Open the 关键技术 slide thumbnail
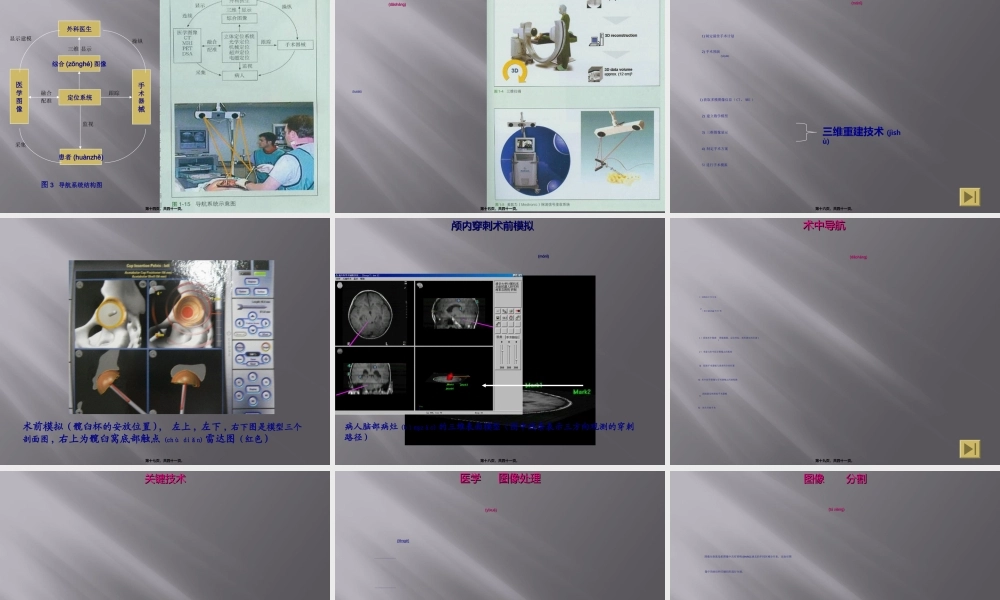The width and height of the screenshot is (1000, 600). point(165,535)
